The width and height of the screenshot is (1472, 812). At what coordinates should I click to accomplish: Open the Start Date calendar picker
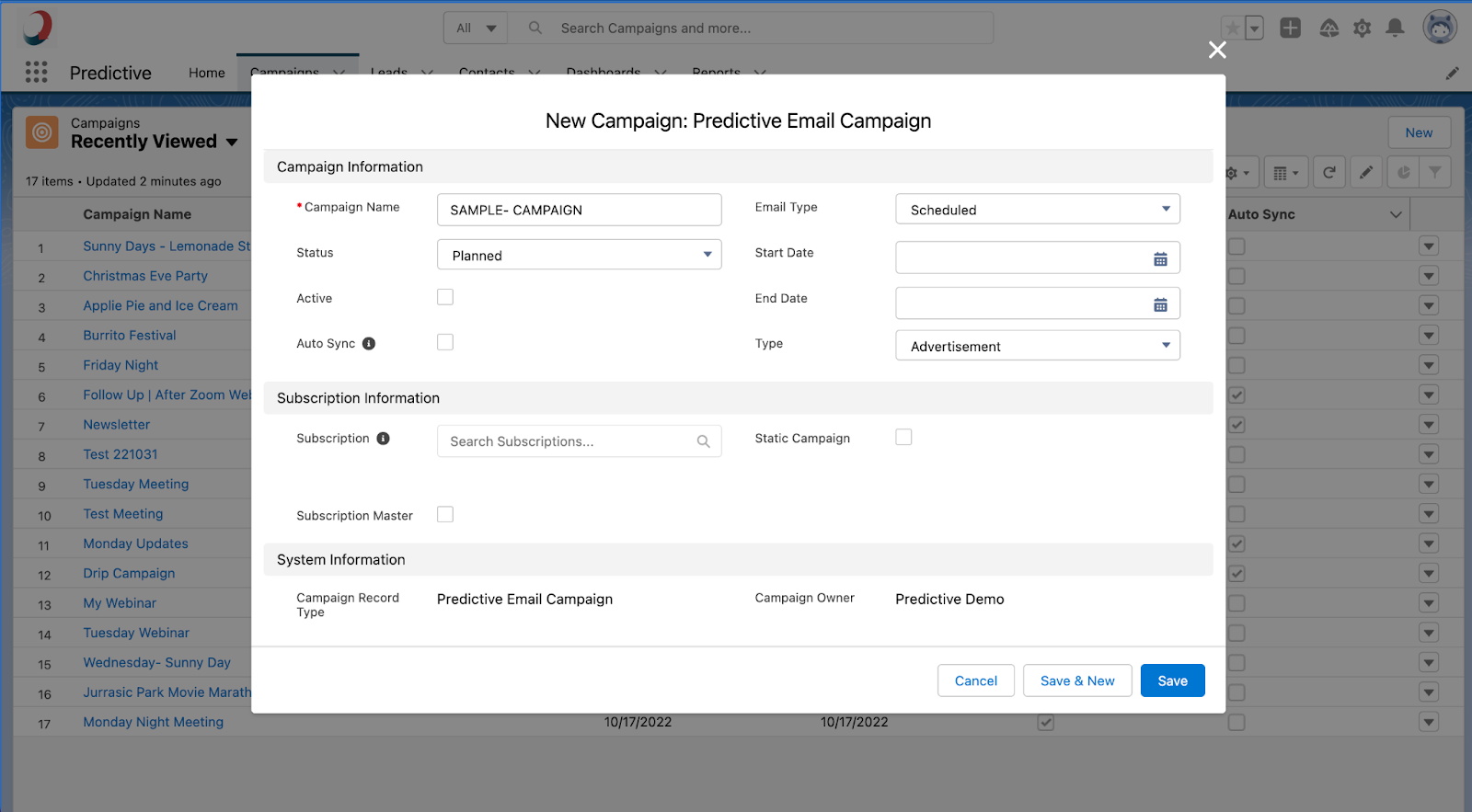click(x=1160, y=259)
